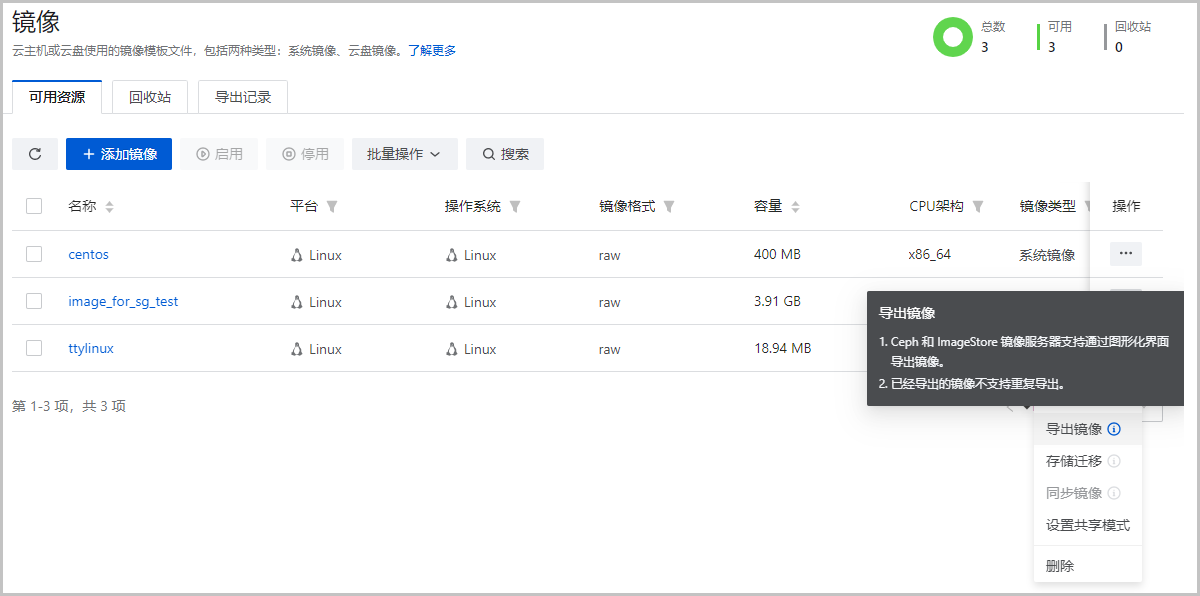Click info icon beside 同步镜像
Image resolution: width=1200 pixels, height=596 pixels.
(x=1114, y=493)
